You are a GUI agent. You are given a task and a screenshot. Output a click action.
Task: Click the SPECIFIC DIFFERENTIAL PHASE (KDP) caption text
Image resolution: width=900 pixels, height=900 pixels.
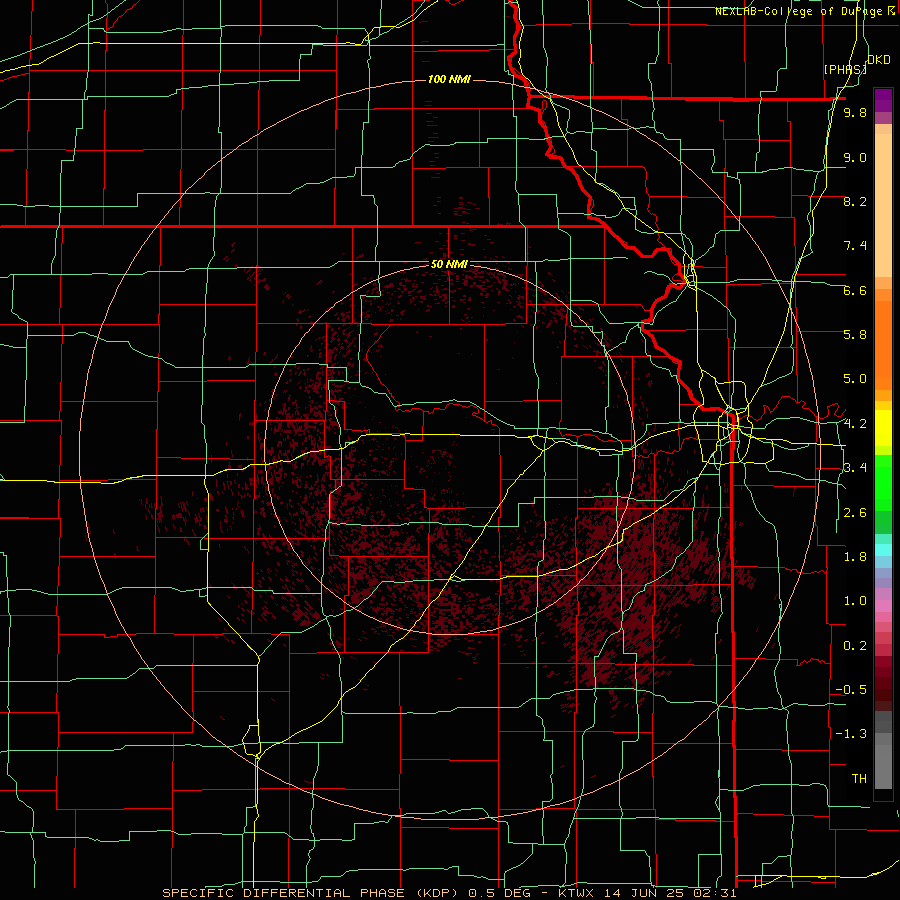pos(312,893)
